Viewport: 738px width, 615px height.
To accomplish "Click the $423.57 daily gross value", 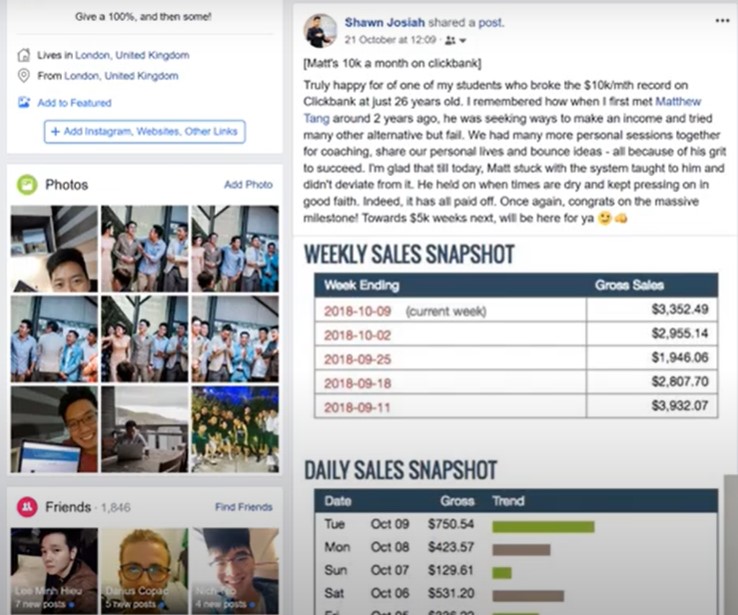I will tap(450, 547).
